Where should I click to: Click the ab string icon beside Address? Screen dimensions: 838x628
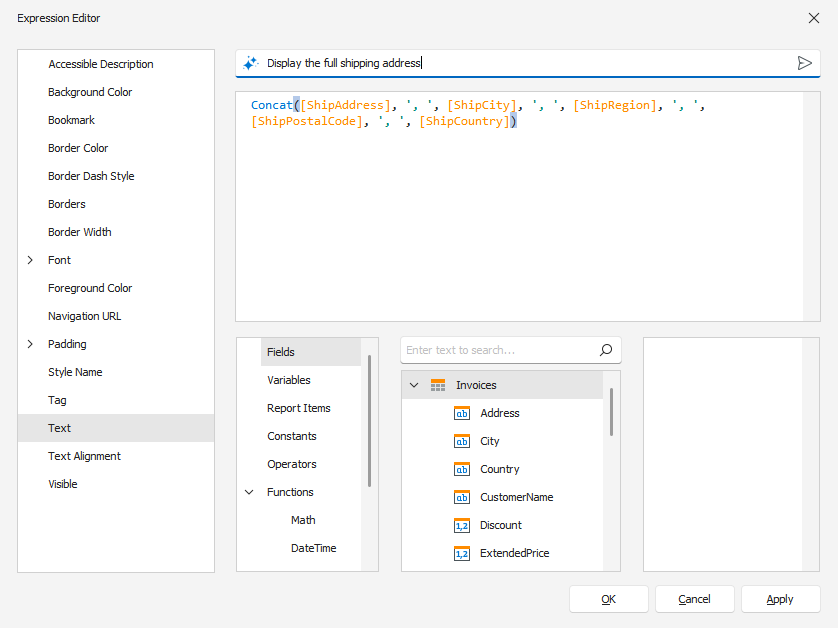(461, 413)
